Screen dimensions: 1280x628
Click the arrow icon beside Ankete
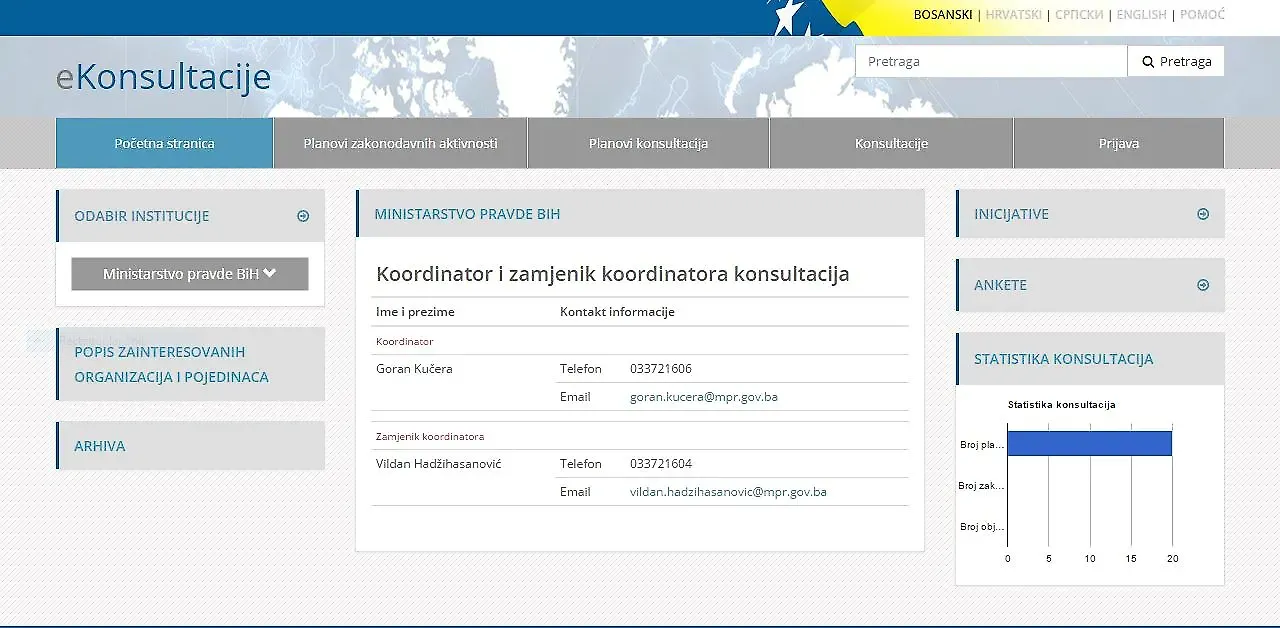pyautogui.click(x=1203, y=285)
